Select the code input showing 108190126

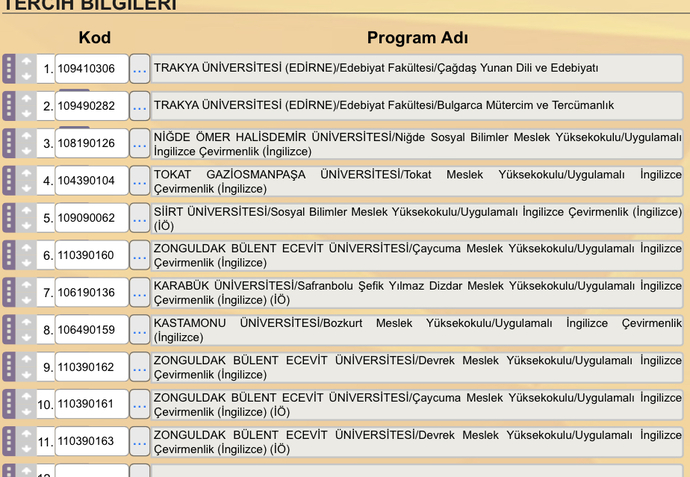92,143
